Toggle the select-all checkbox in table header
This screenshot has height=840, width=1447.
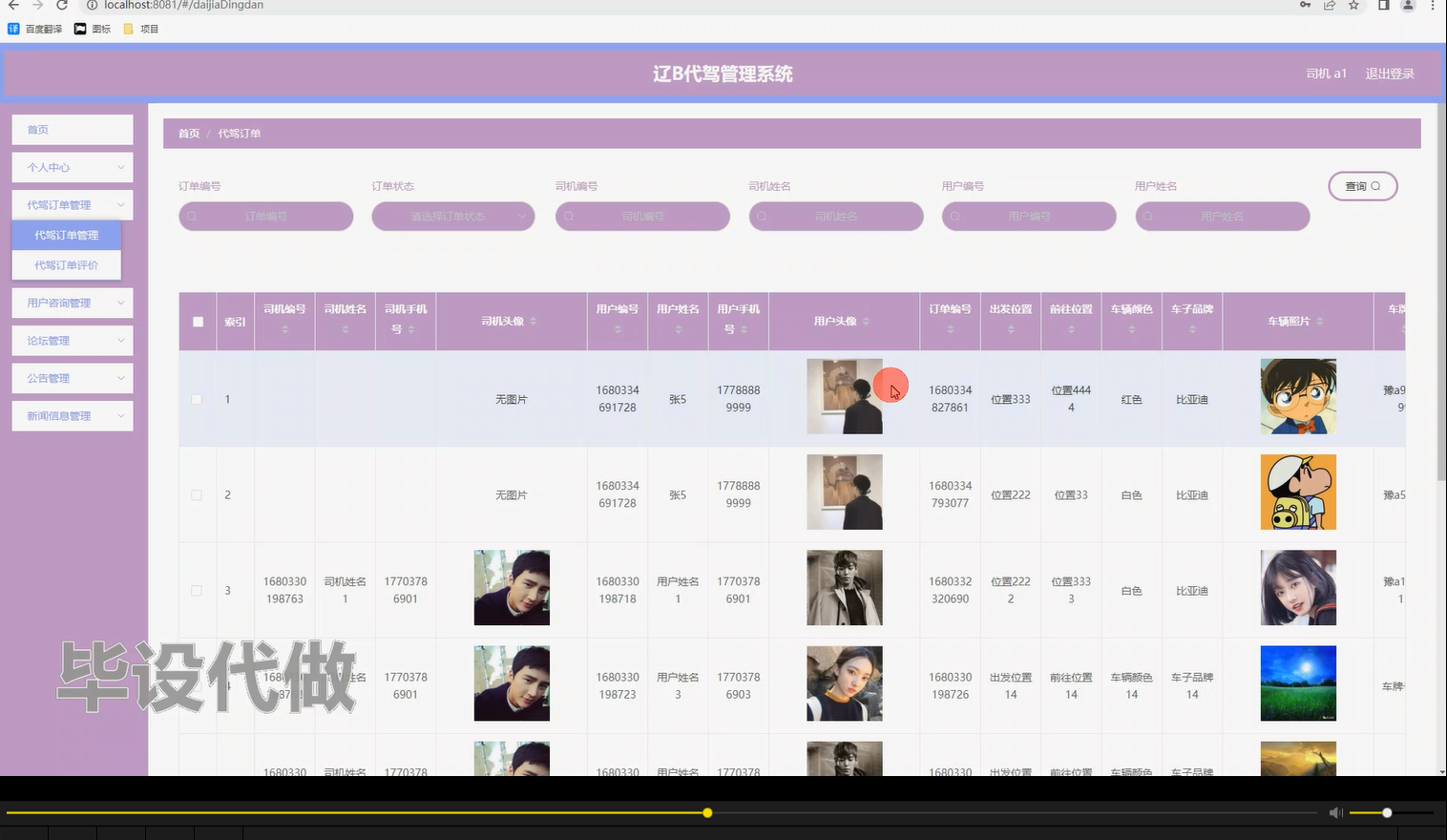tap(198, 322)
